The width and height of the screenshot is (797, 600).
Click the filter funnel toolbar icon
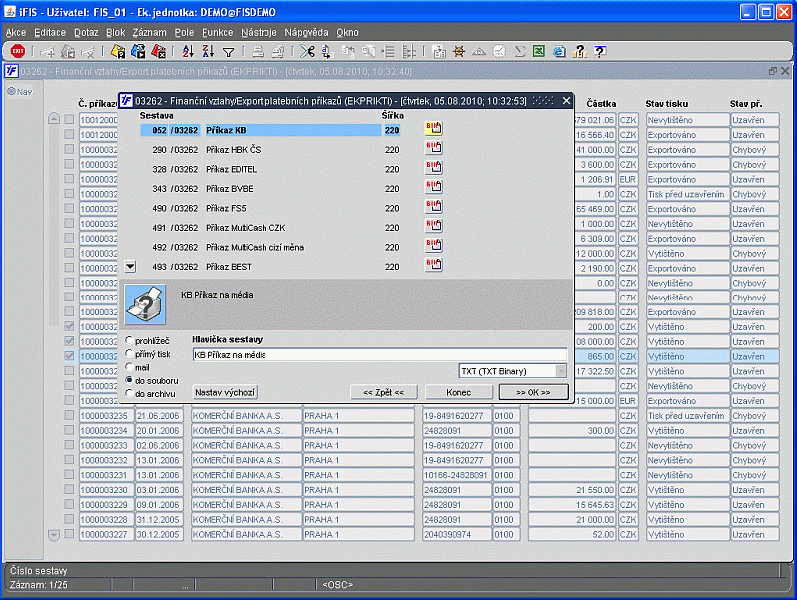pyautogui.click(x=228, y=51)
